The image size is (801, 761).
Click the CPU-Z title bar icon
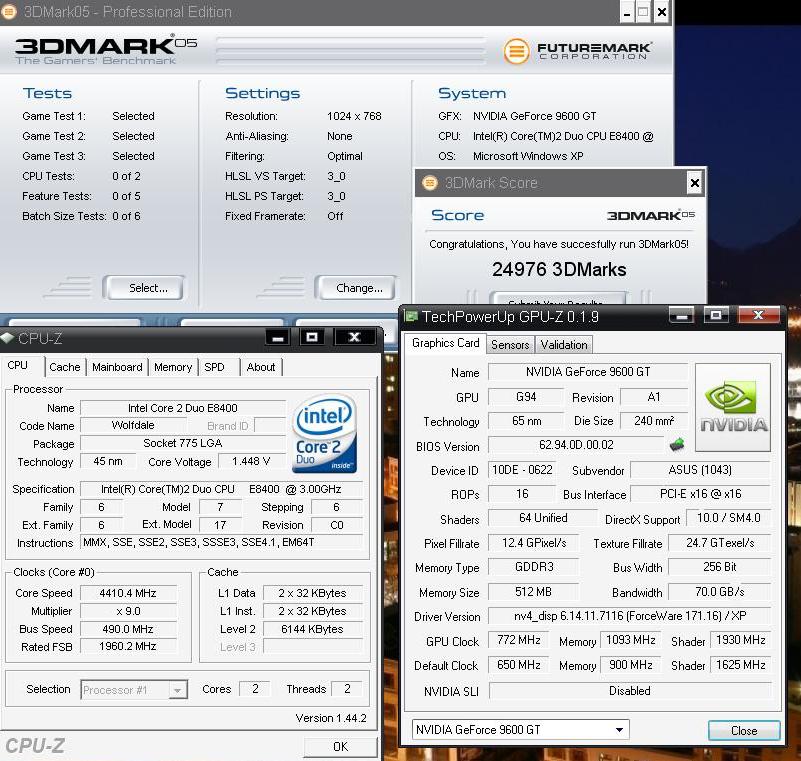click(7, 338)
